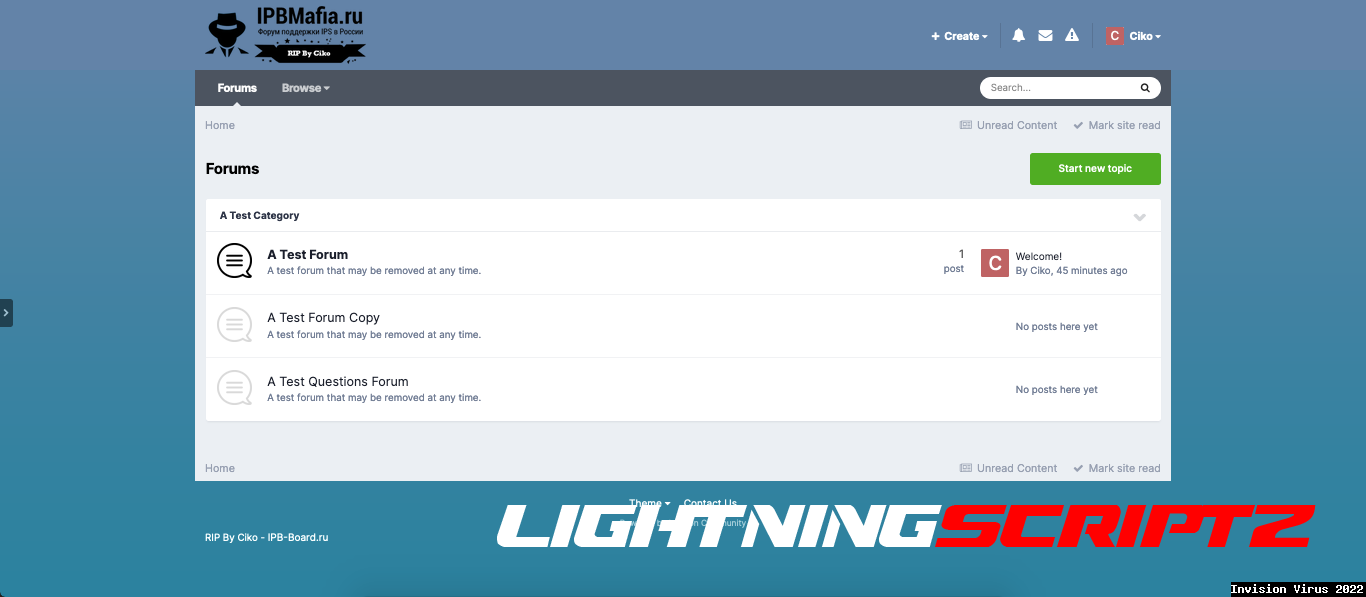Viewport: 1366px width, 597px height.
Task: Open the messages envelope icon
Action: (x=1045, y=36)
